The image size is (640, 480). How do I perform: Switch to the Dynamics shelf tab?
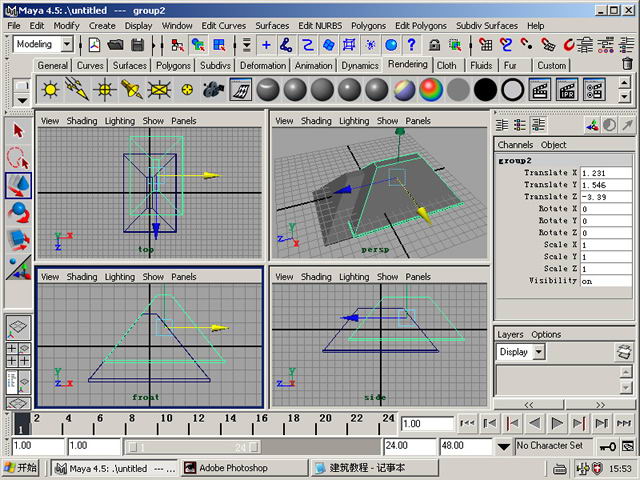pos(360,65)
